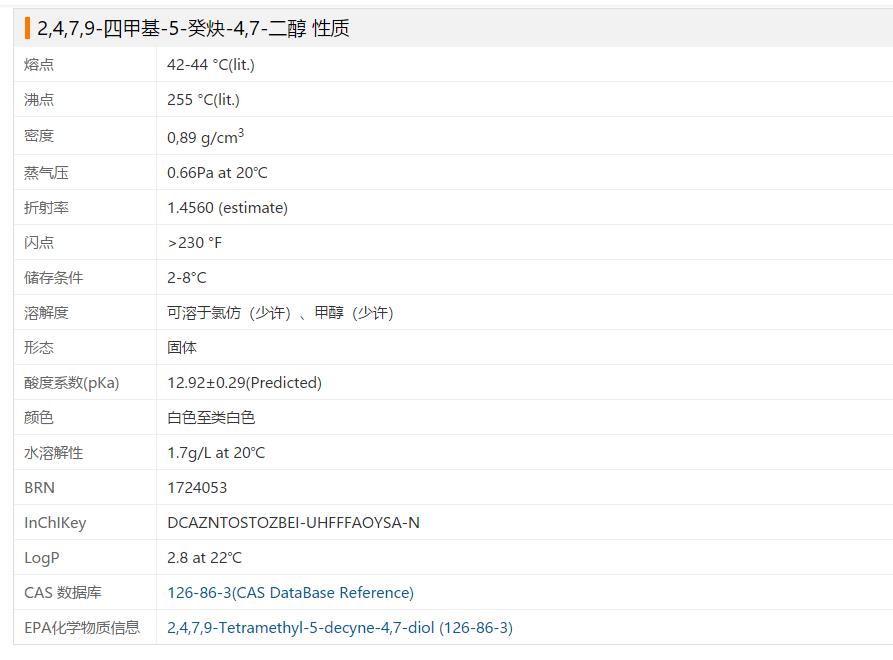Open the 126-86-3 CAS DataBase Reference link
Image resolution: width=893 pixels, height=660 pixels.
point(290,593)
